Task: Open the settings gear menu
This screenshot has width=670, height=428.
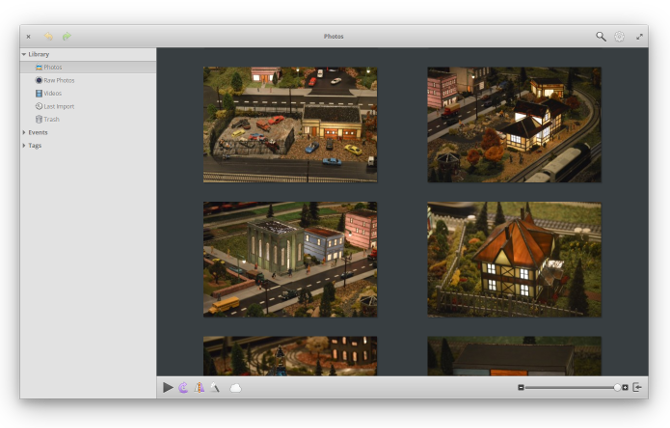Action: point(619,37)
